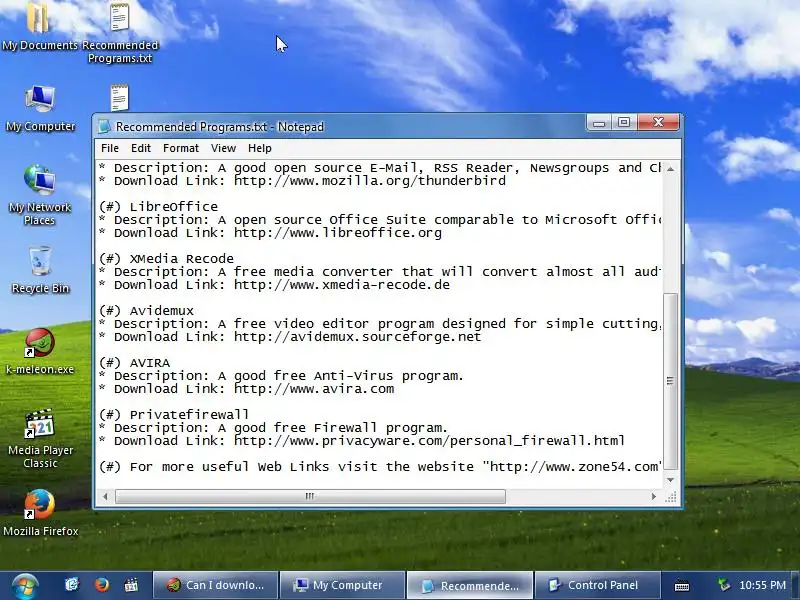Click the '(#) Privatefirewall' heading line
The width and height of the screenshot is (800, 600).
174,415
